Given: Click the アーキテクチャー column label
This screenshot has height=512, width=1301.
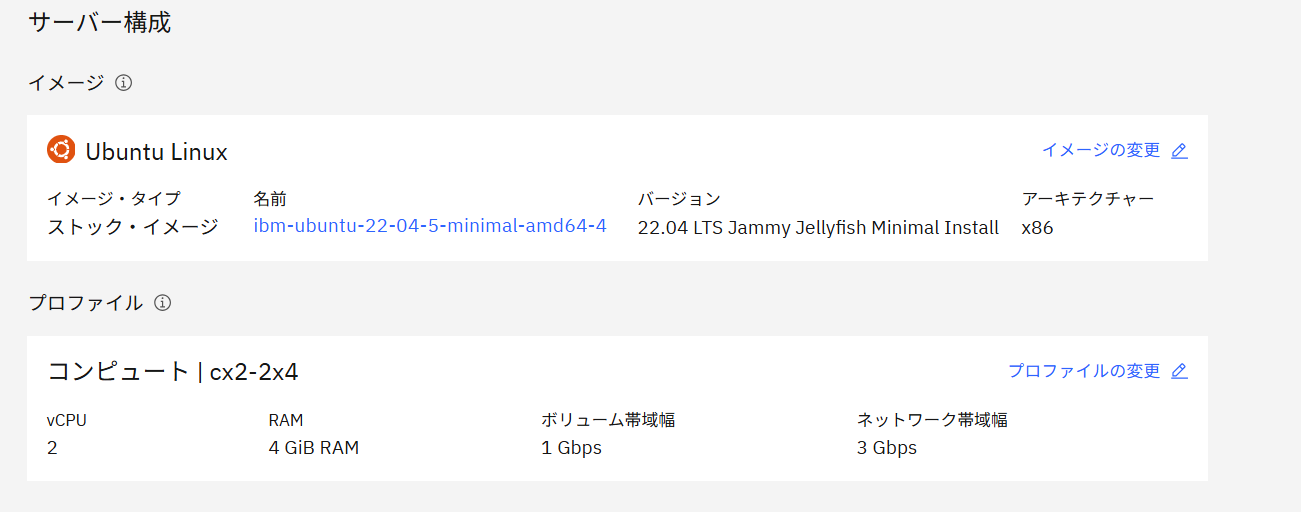Looking at the screenshot, I should coord(1088,199).
